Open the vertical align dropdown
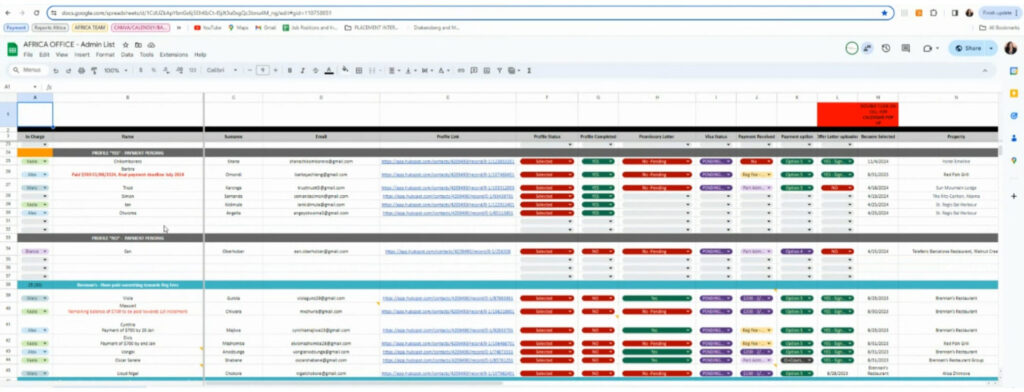Viewport: 1024px width, 392px height. click(410, 70)
